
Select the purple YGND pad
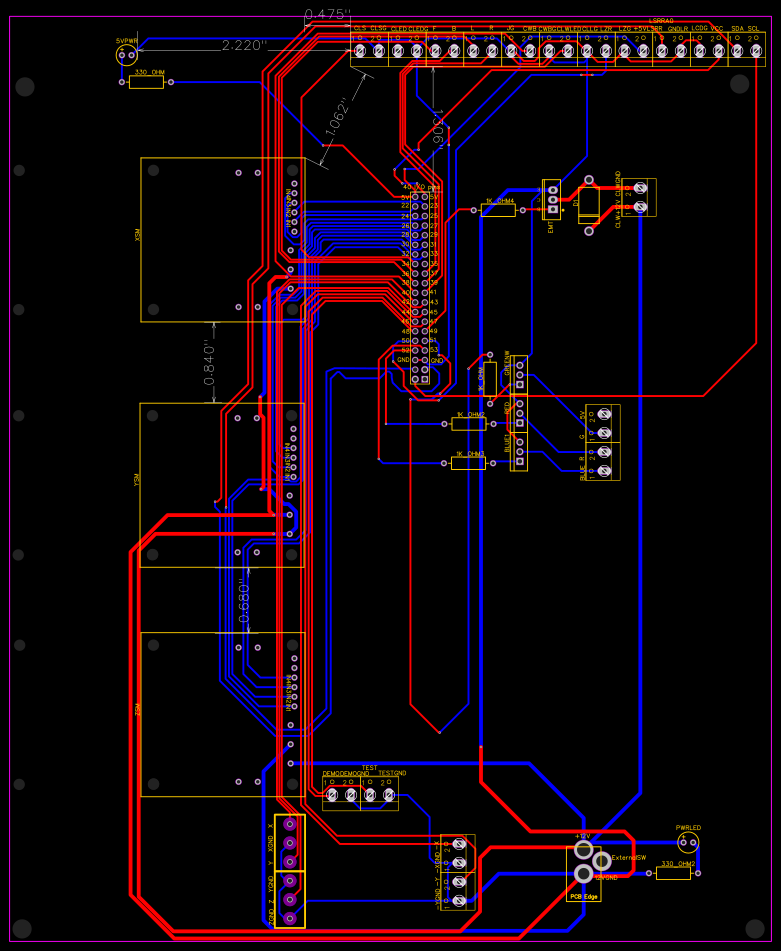[x=290, y=881]
